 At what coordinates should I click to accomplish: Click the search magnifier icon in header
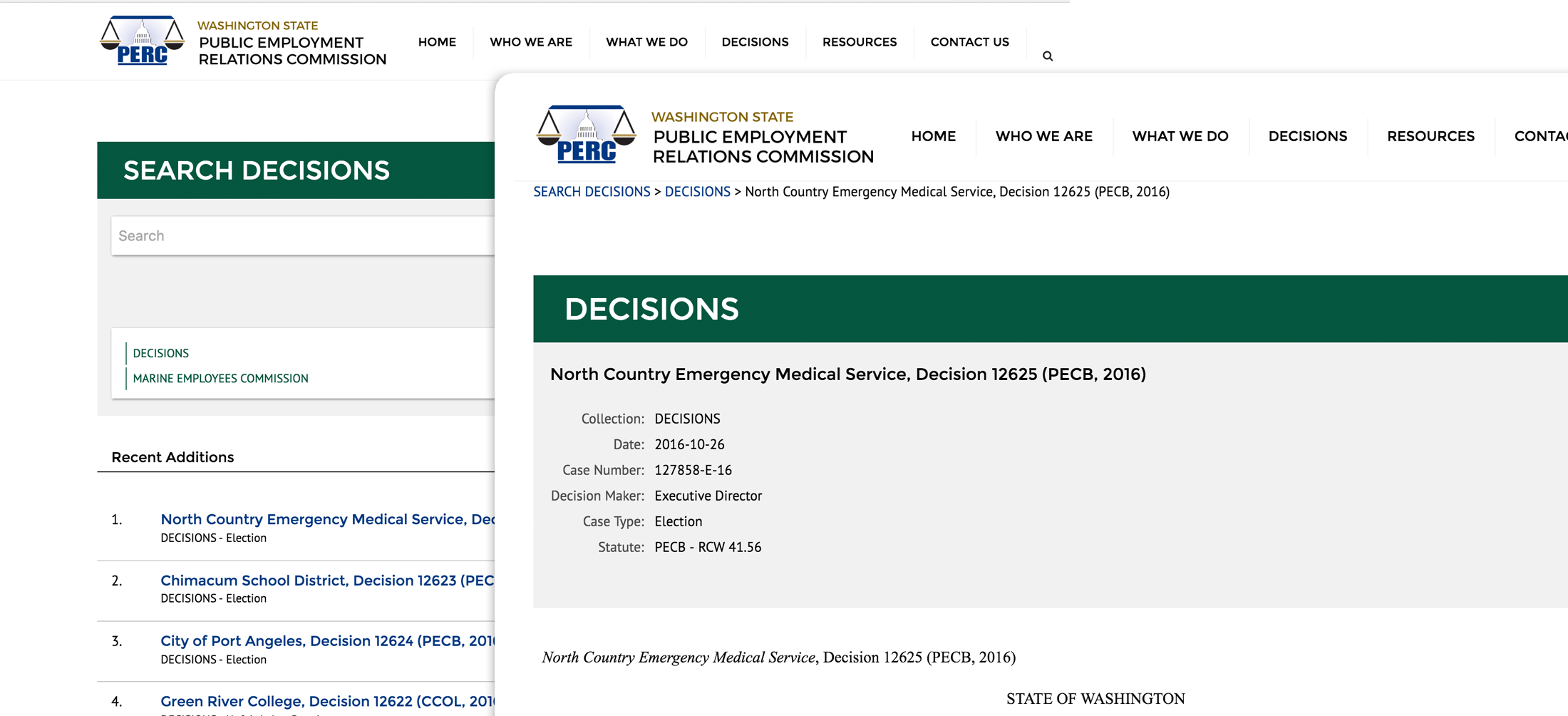coord(1047,56)
